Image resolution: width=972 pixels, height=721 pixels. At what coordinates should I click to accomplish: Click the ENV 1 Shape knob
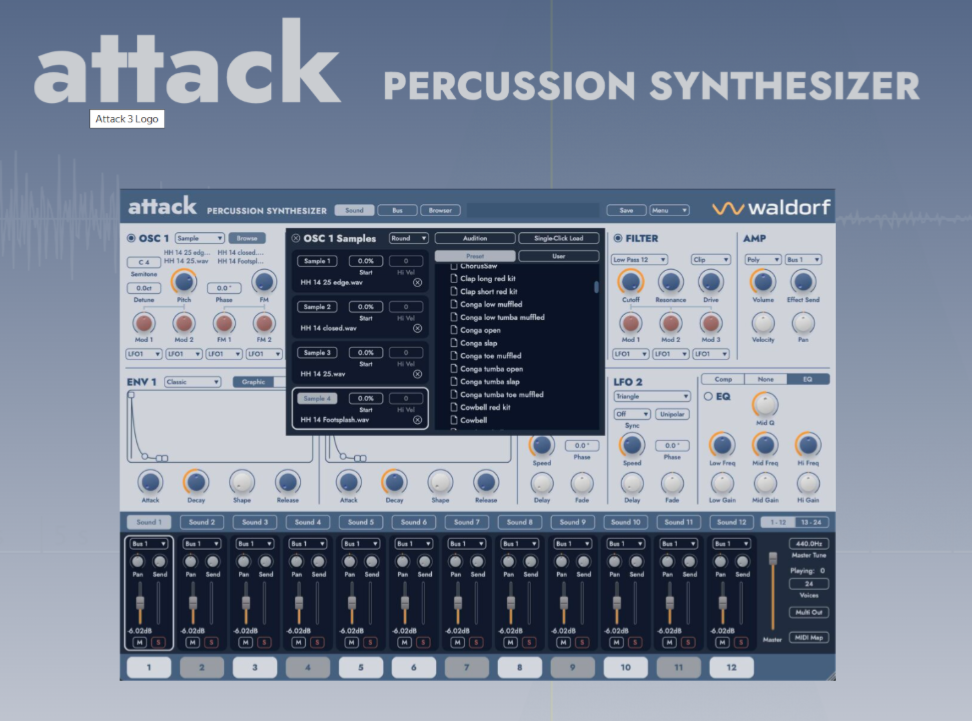242,482
